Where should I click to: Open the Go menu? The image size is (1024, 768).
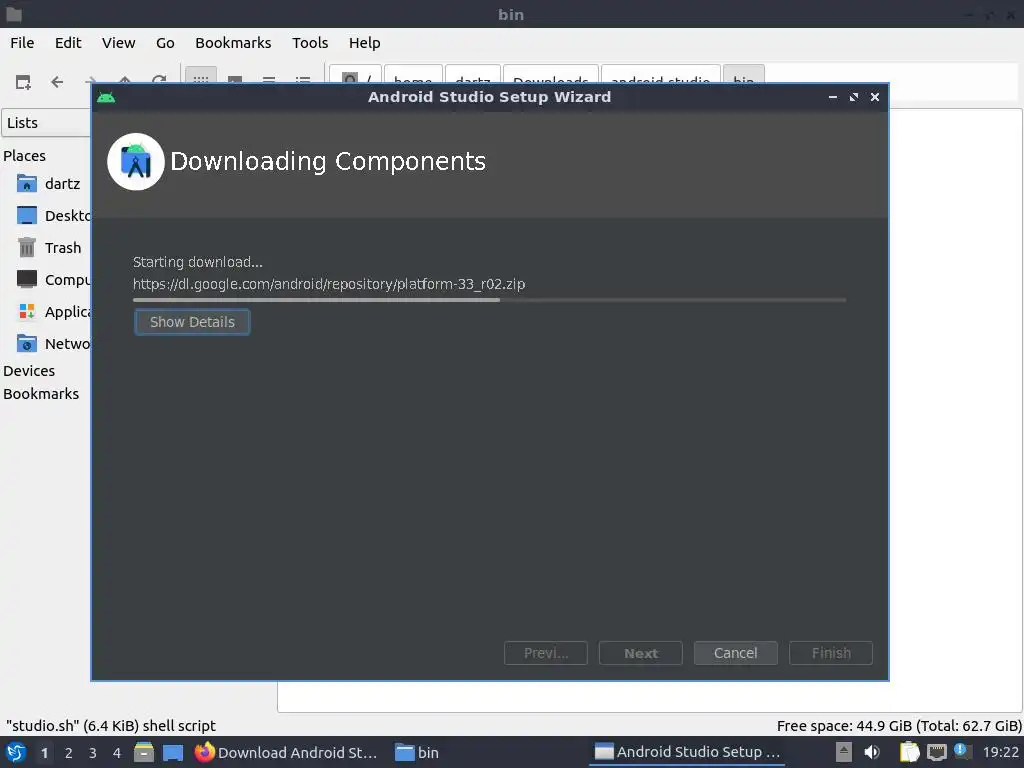point(165,43)
